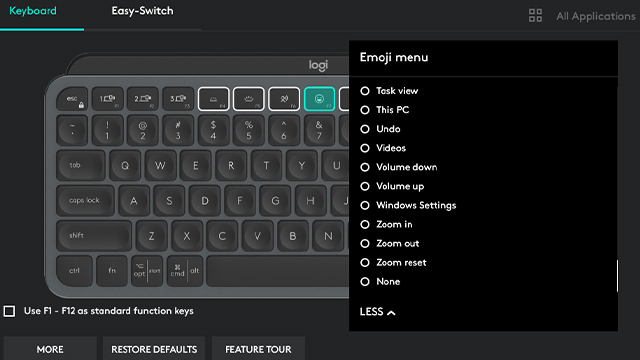Viewport: 640px width, 360px height.
Task: Switch to the Keyboard tab
Action: [x=33, y=11]
